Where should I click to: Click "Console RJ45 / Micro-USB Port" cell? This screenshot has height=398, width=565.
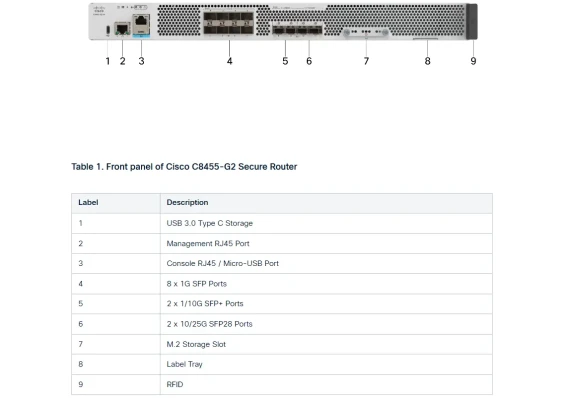point(326,263)
